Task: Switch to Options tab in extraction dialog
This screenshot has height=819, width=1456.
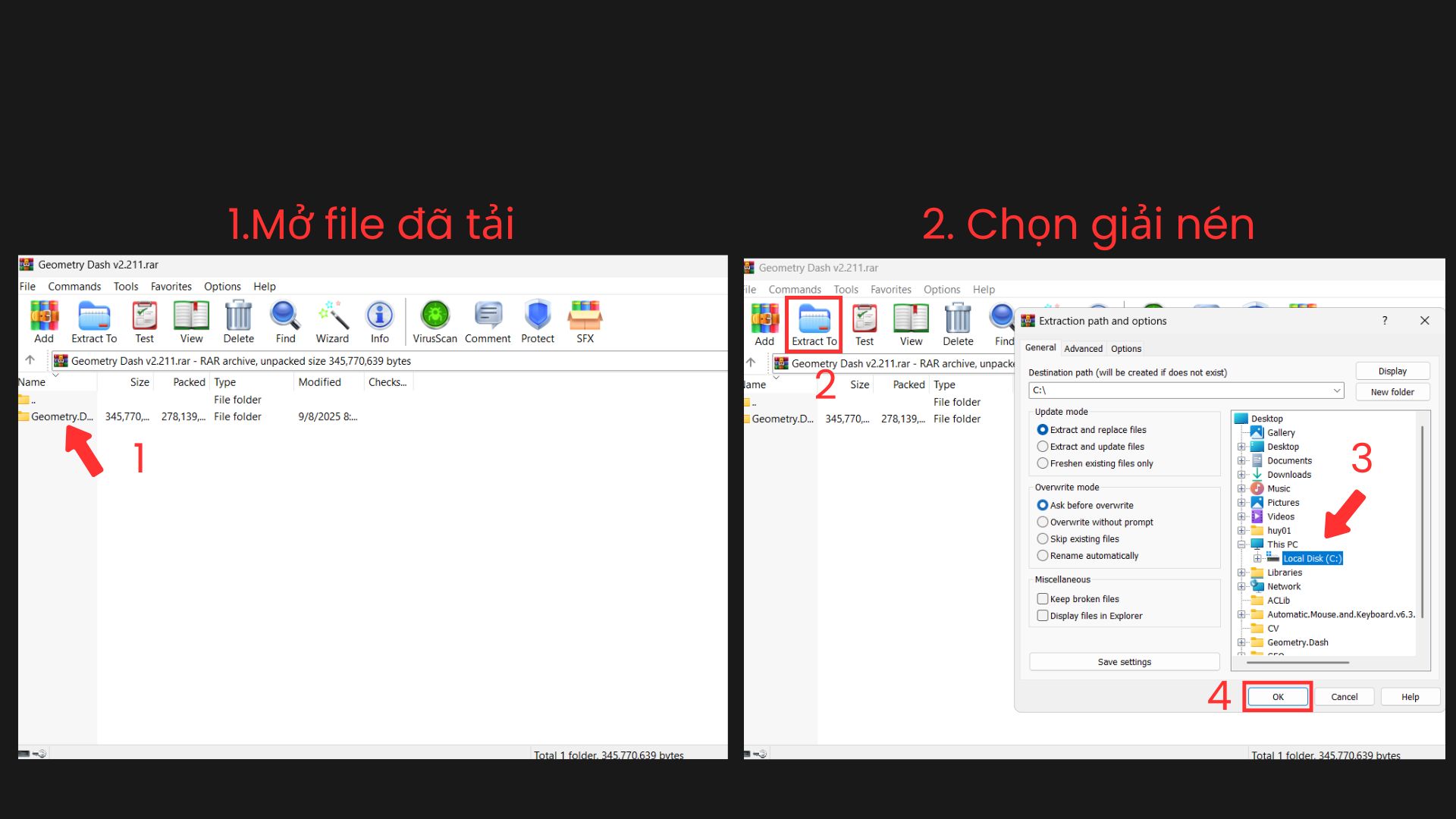Action: click(x=1125, y=349)
